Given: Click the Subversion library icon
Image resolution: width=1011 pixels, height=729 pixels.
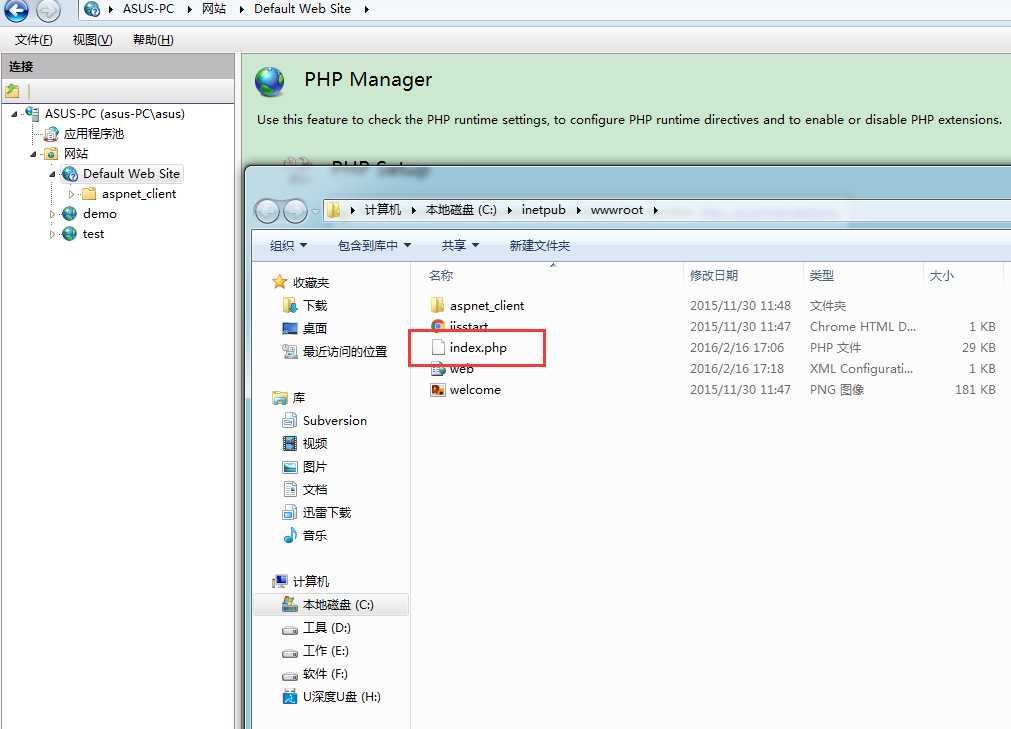Looking at the screenshot, I should tap(290, 420).
